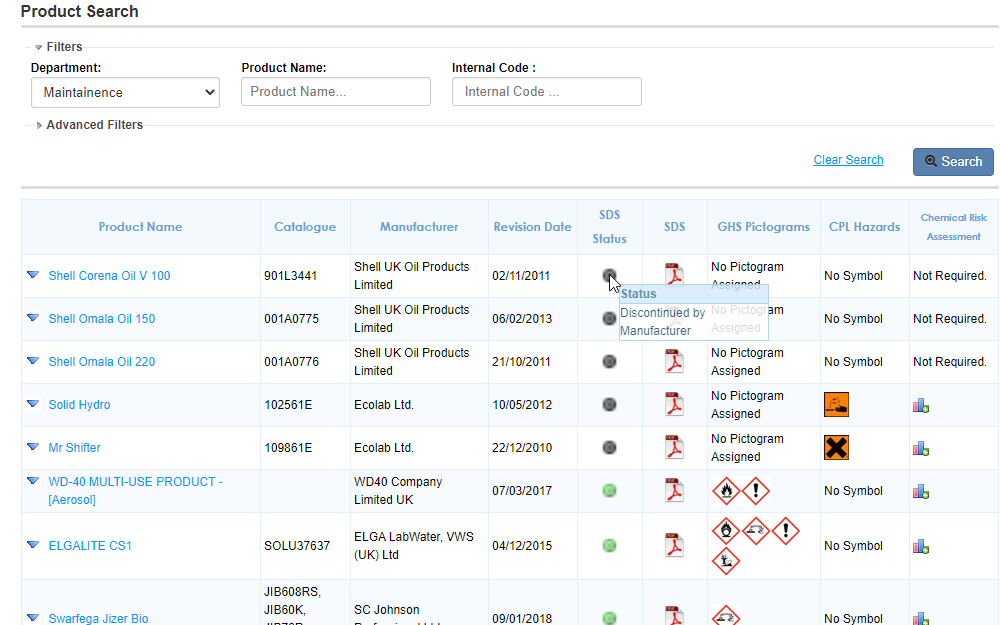The width and height of the screenshot is (1000, 625).
Task: Expand row arrow for Mr Shifter
Action: coord(33,447)
